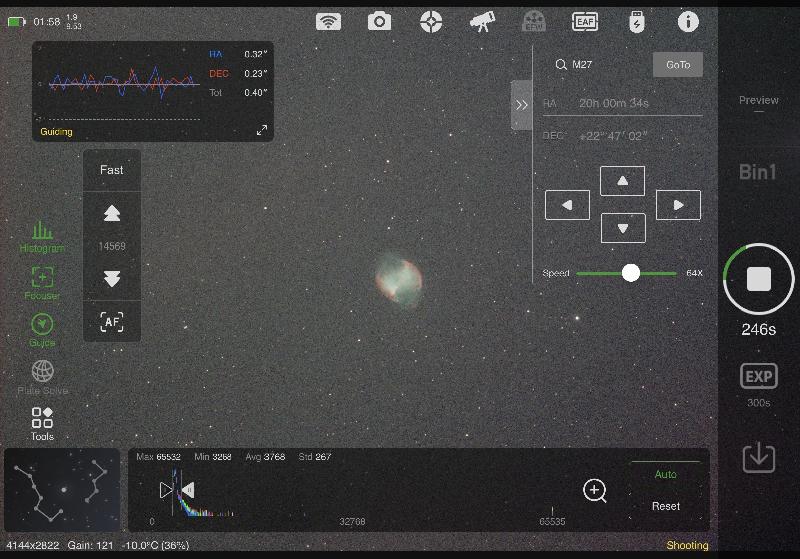Click the 4144x2822 resolution text

tap(33, 545)
